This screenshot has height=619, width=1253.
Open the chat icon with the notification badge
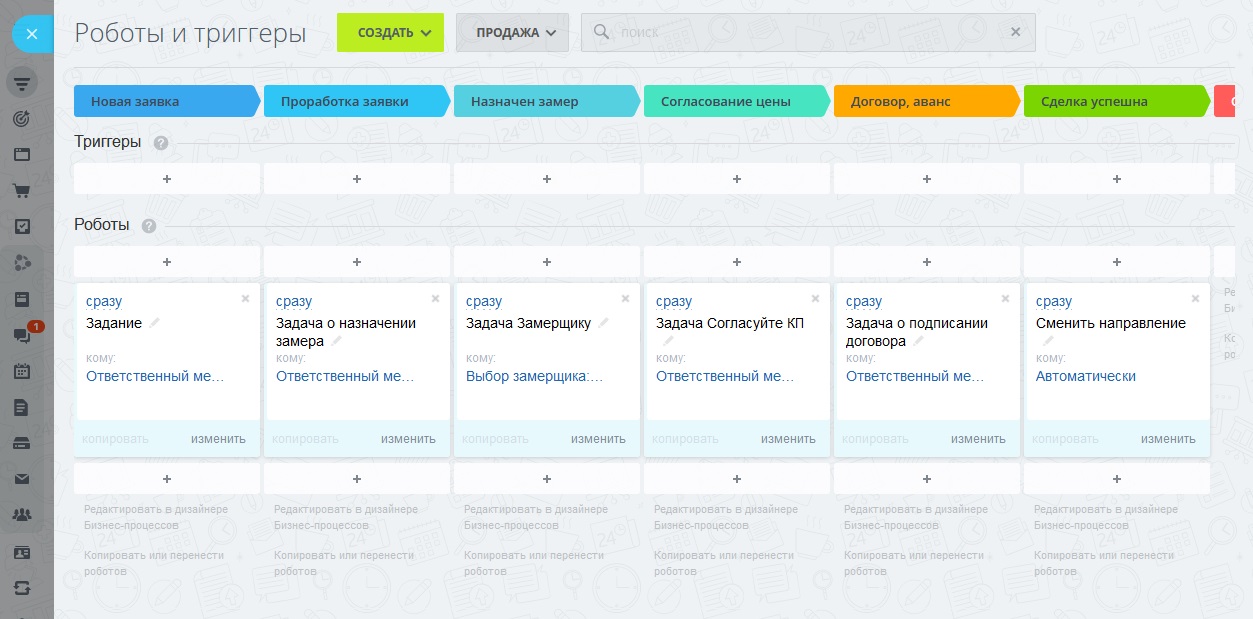point(21,335)
